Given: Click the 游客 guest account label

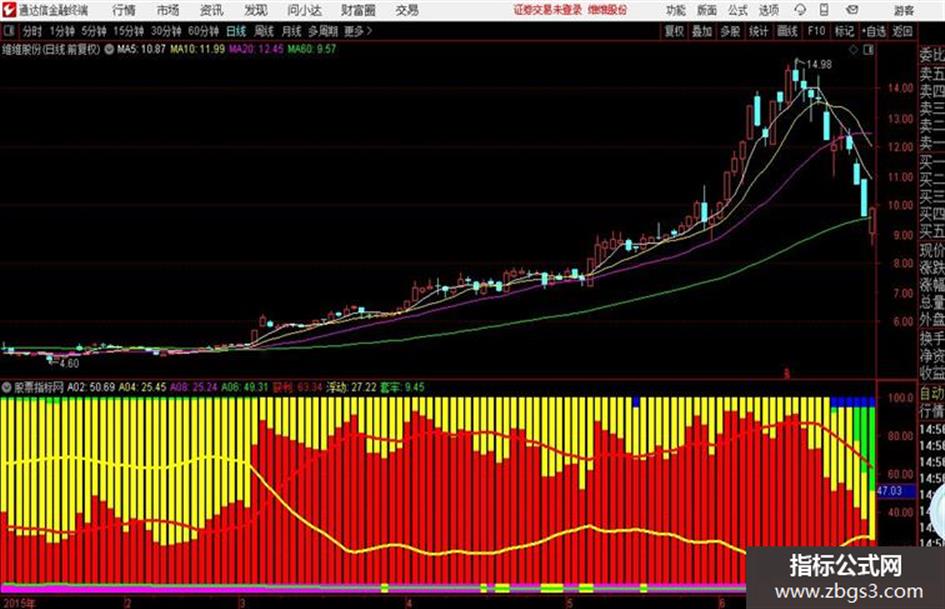Looking at the screenshot, I should [x=903, y=10].
